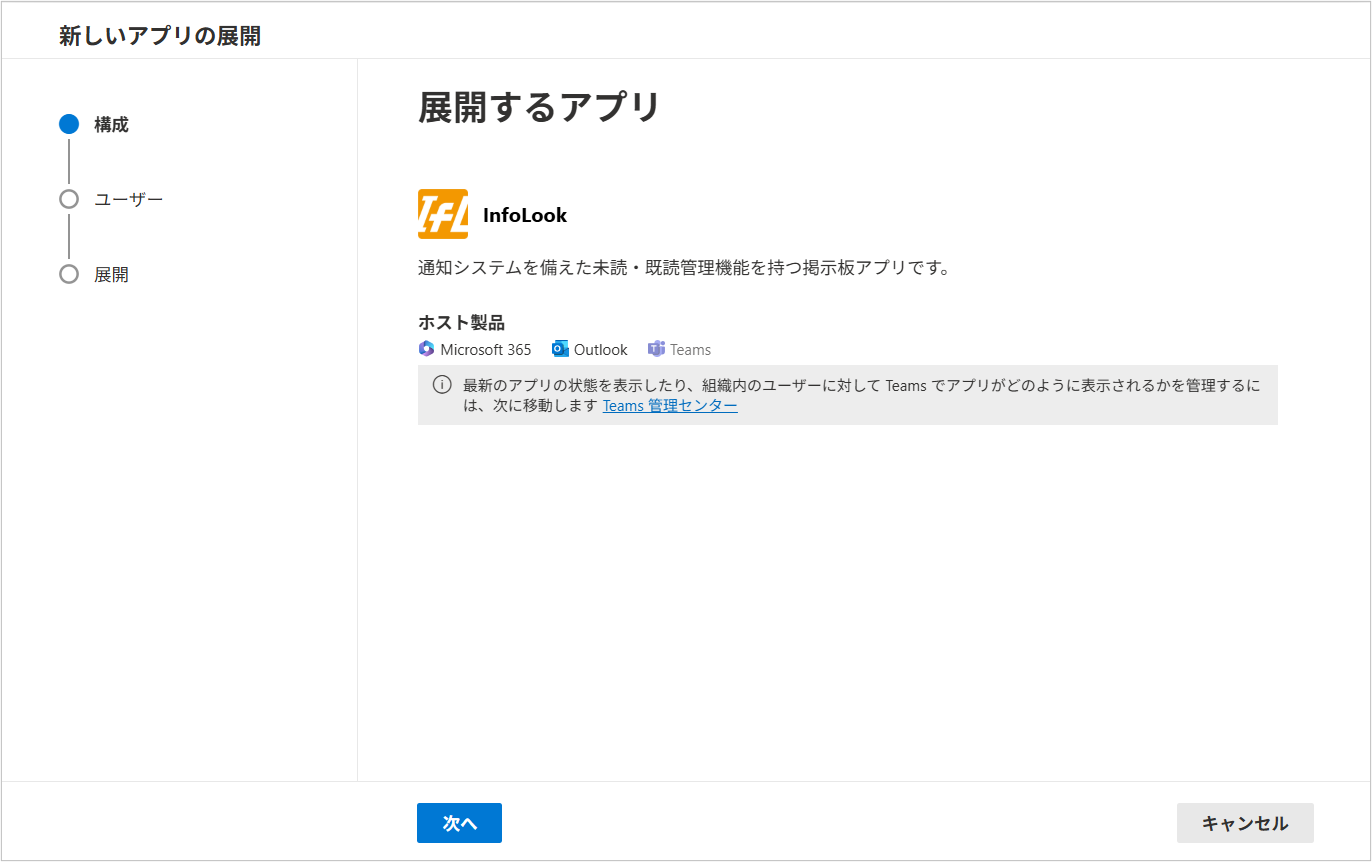Click the 新しいアプリの展開 dialog title
This screenshot has width=1372, height=862.
[160, 37]
